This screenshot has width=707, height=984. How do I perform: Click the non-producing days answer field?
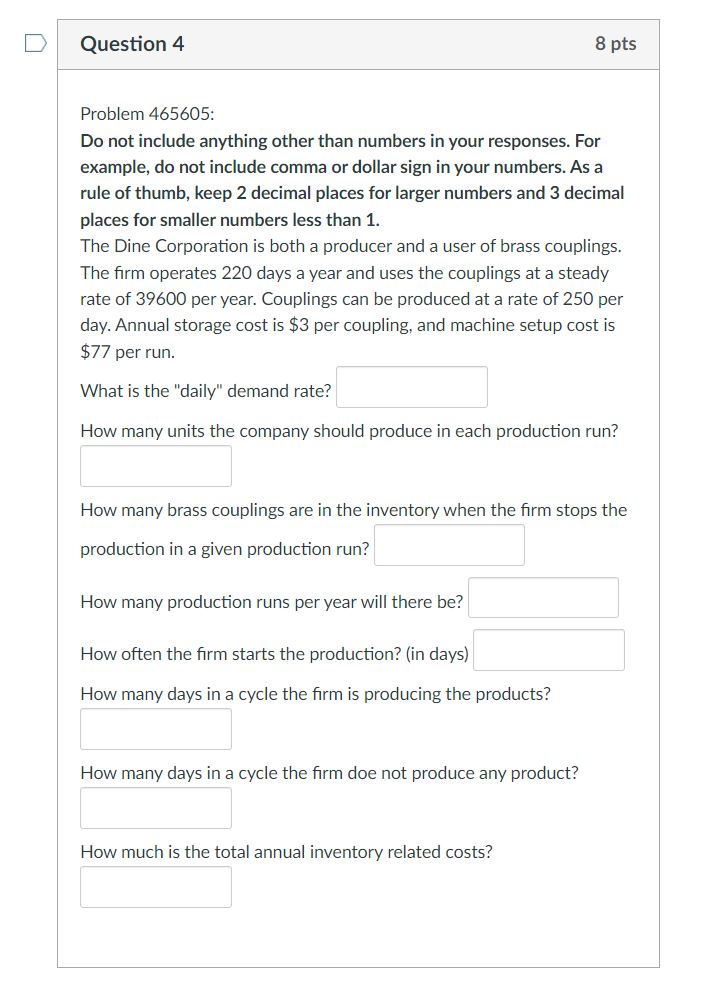point(155,807)
